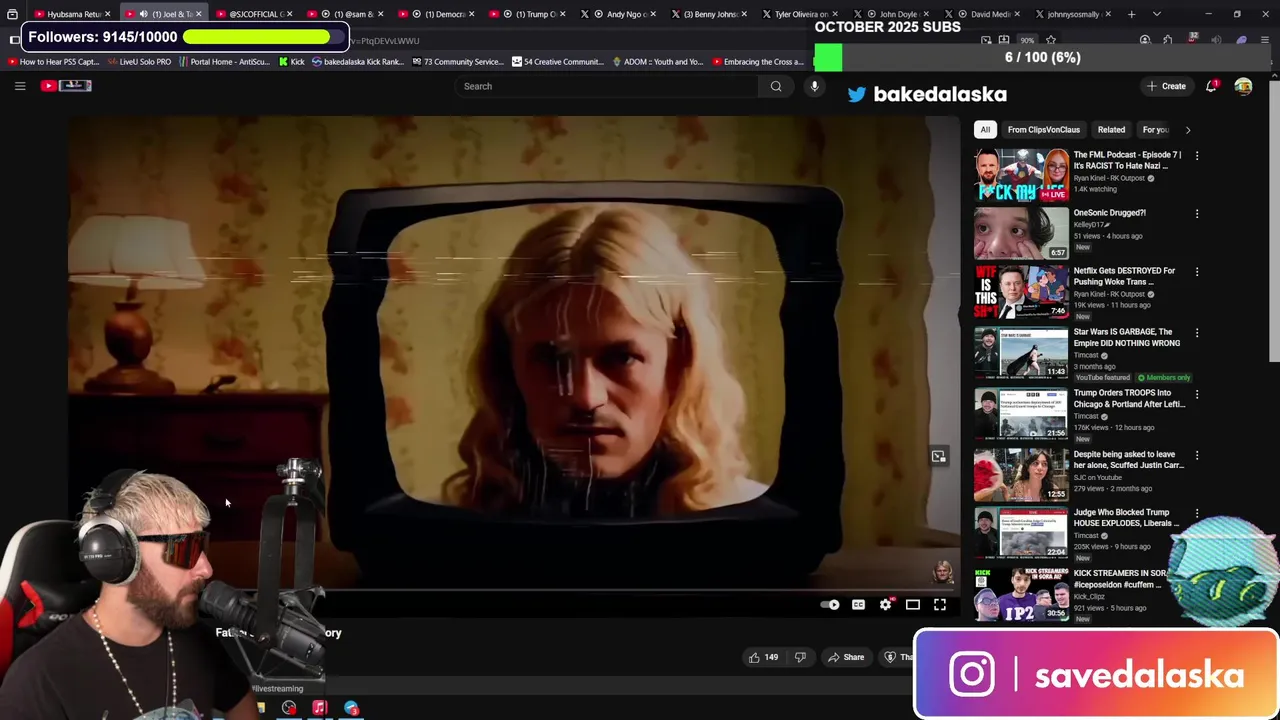Open the account avatar menu
Viewport: 1280px width, 720px height.
1243,86
